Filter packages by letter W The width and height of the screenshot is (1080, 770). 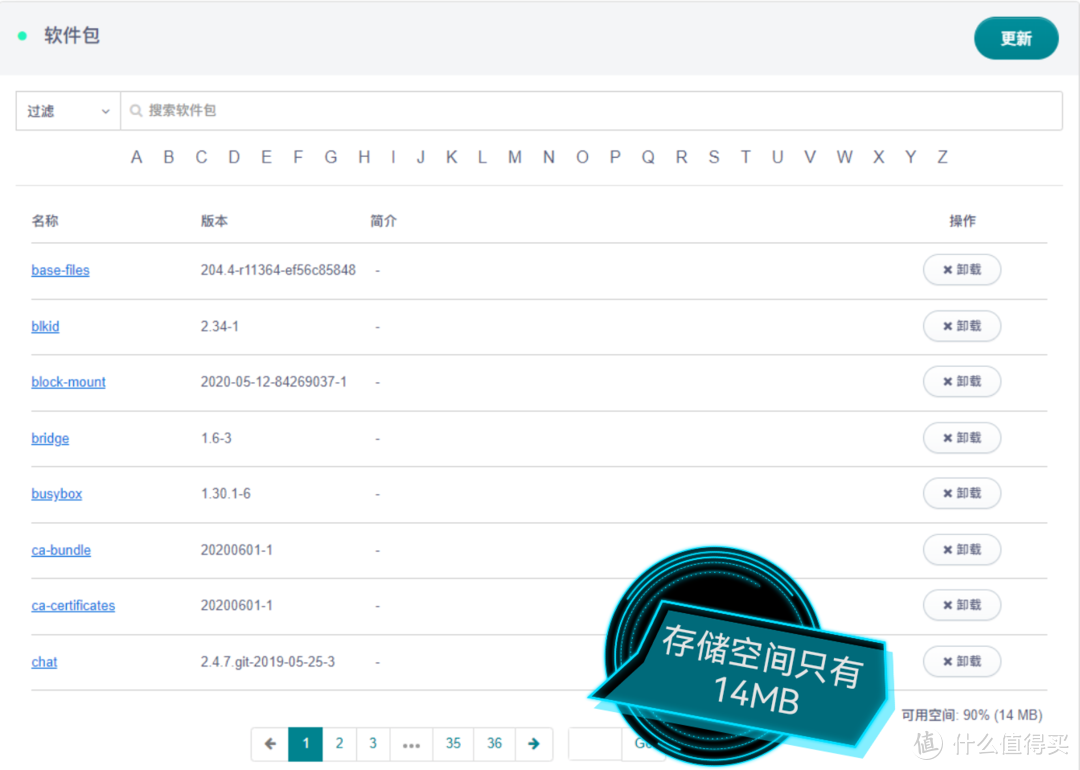[x=844, y=157]
